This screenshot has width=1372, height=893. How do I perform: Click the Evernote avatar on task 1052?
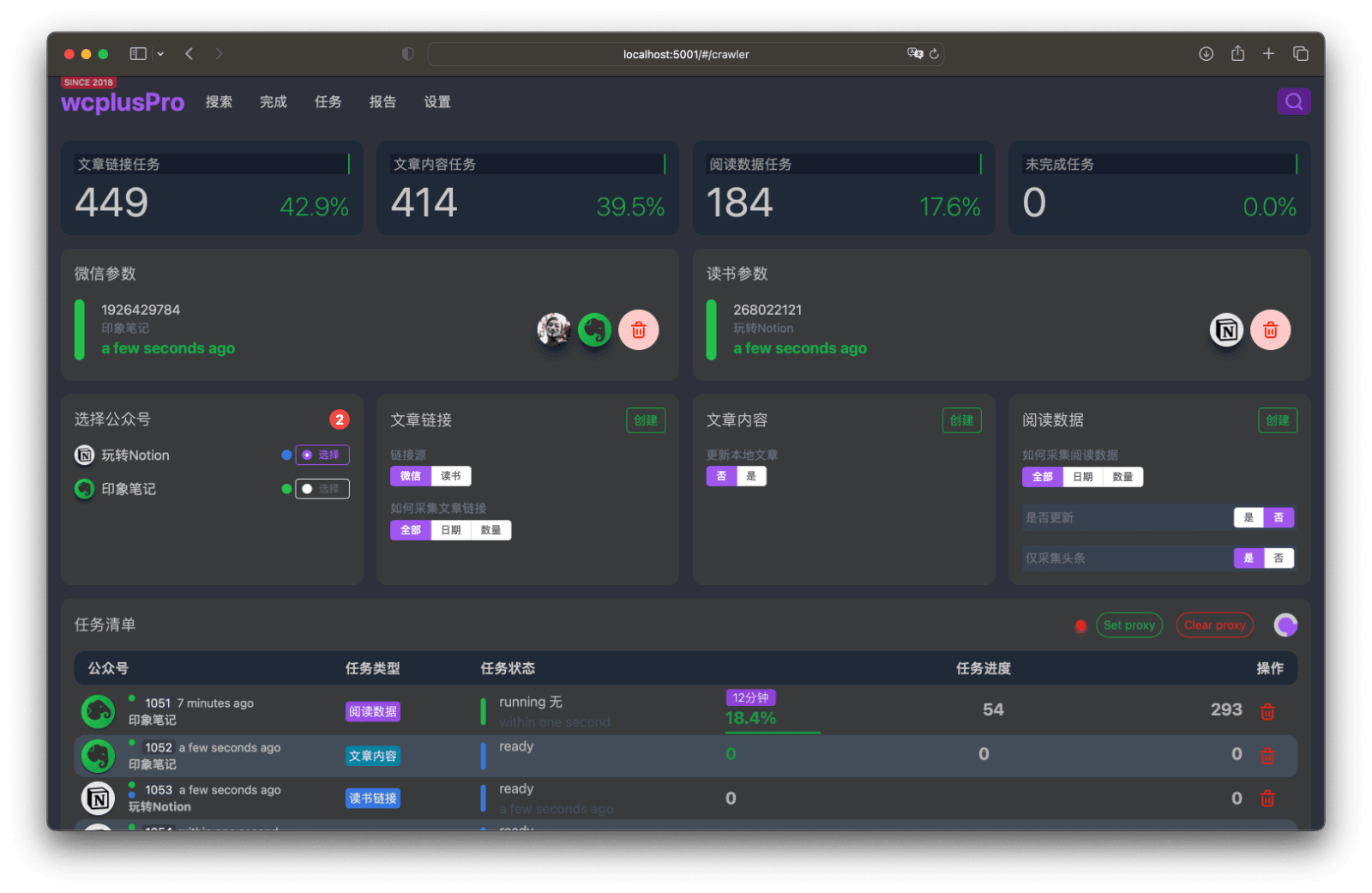tap(98, 756)
